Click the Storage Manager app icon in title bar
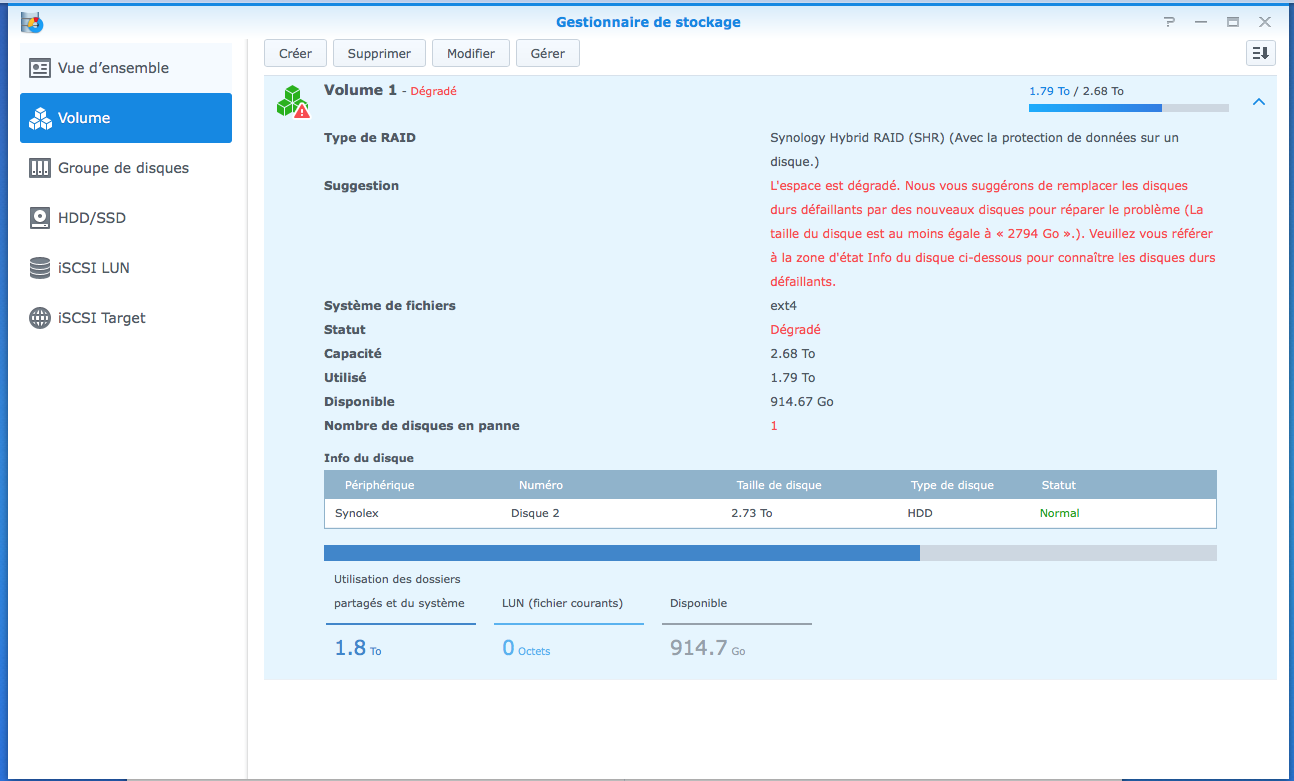The height and width of the screenshot is (781, 1294). [x=32, y=22]
